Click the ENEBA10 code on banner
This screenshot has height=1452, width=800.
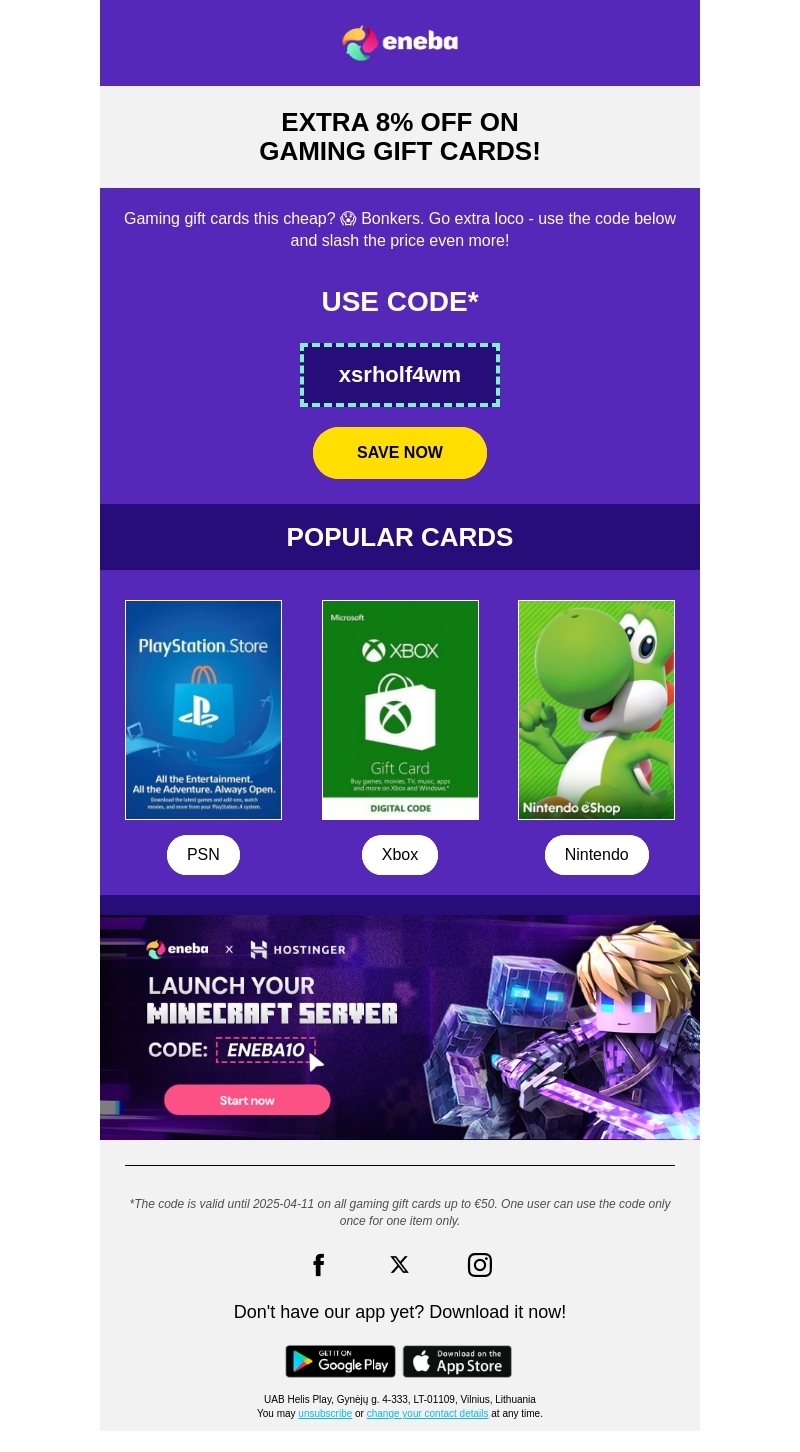click(266, 1050)
